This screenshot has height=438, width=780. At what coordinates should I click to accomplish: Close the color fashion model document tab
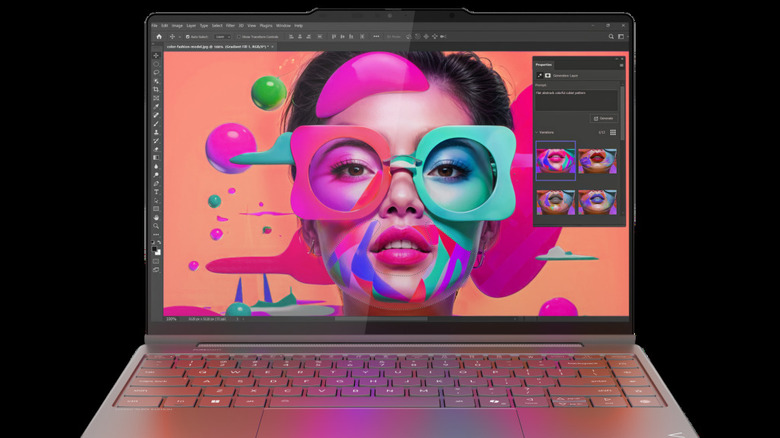[273, 47]
